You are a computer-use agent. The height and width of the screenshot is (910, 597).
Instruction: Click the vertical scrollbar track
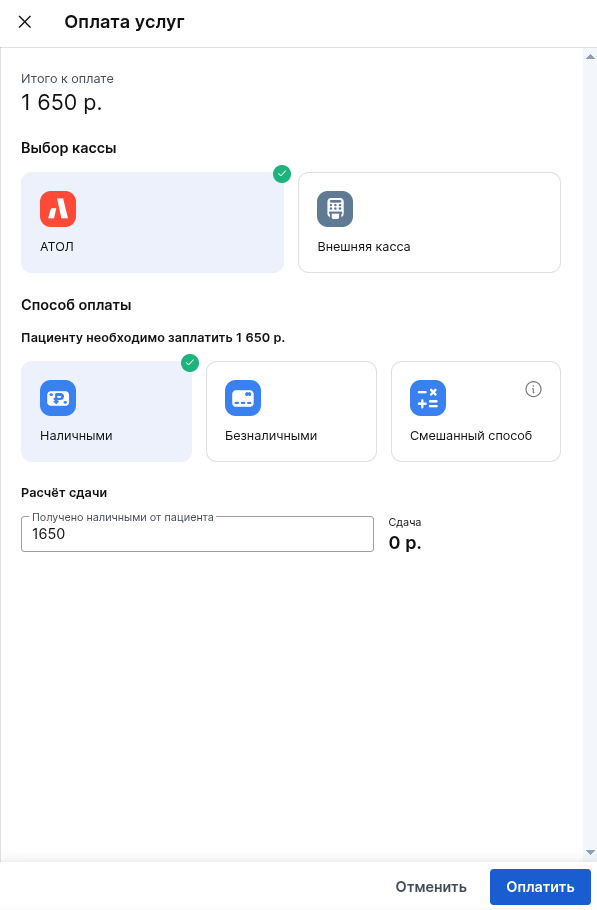coord(590,454)
